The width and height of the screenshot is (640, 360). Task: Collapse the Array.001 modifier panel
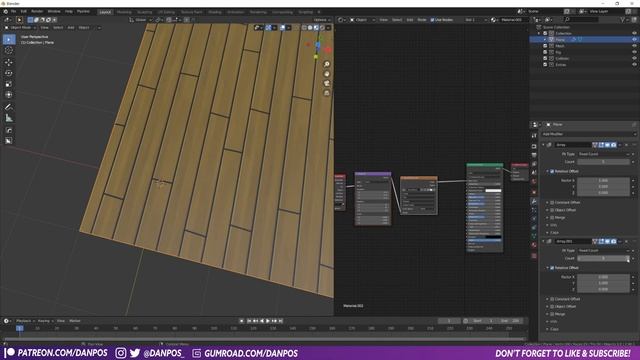[x=544, y=241]
